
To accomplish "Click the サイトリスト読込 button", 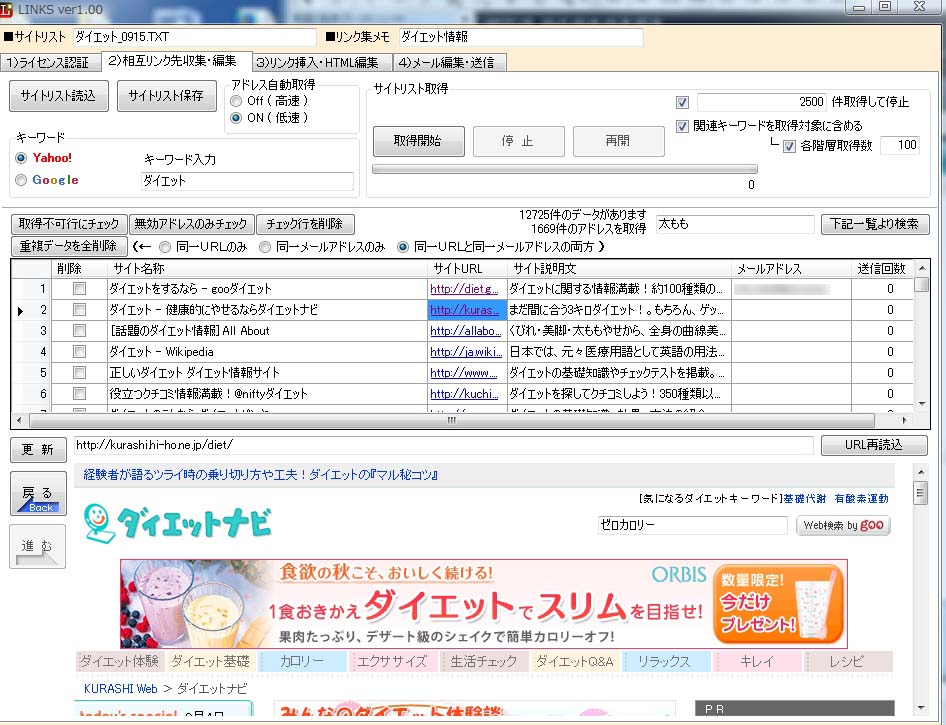I will (x=59, y=96).
